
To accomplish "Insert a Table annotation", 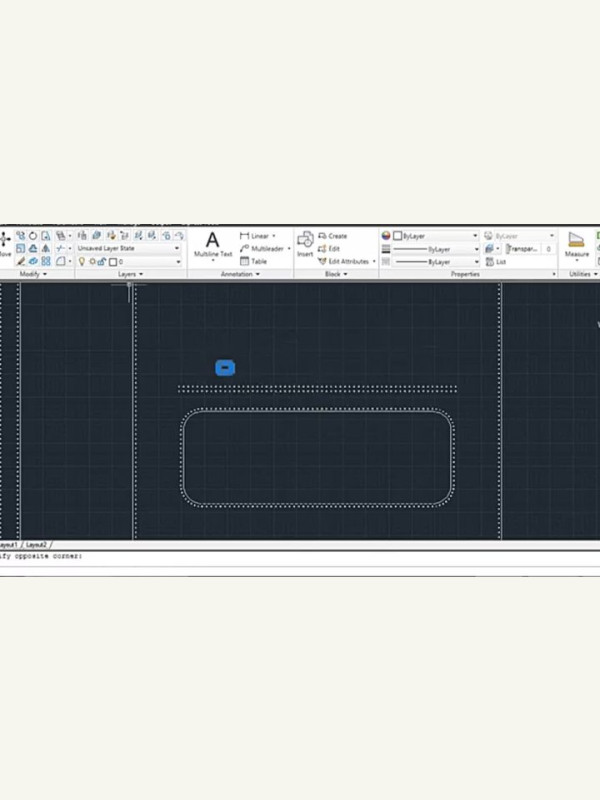I will tap(254, 261).
